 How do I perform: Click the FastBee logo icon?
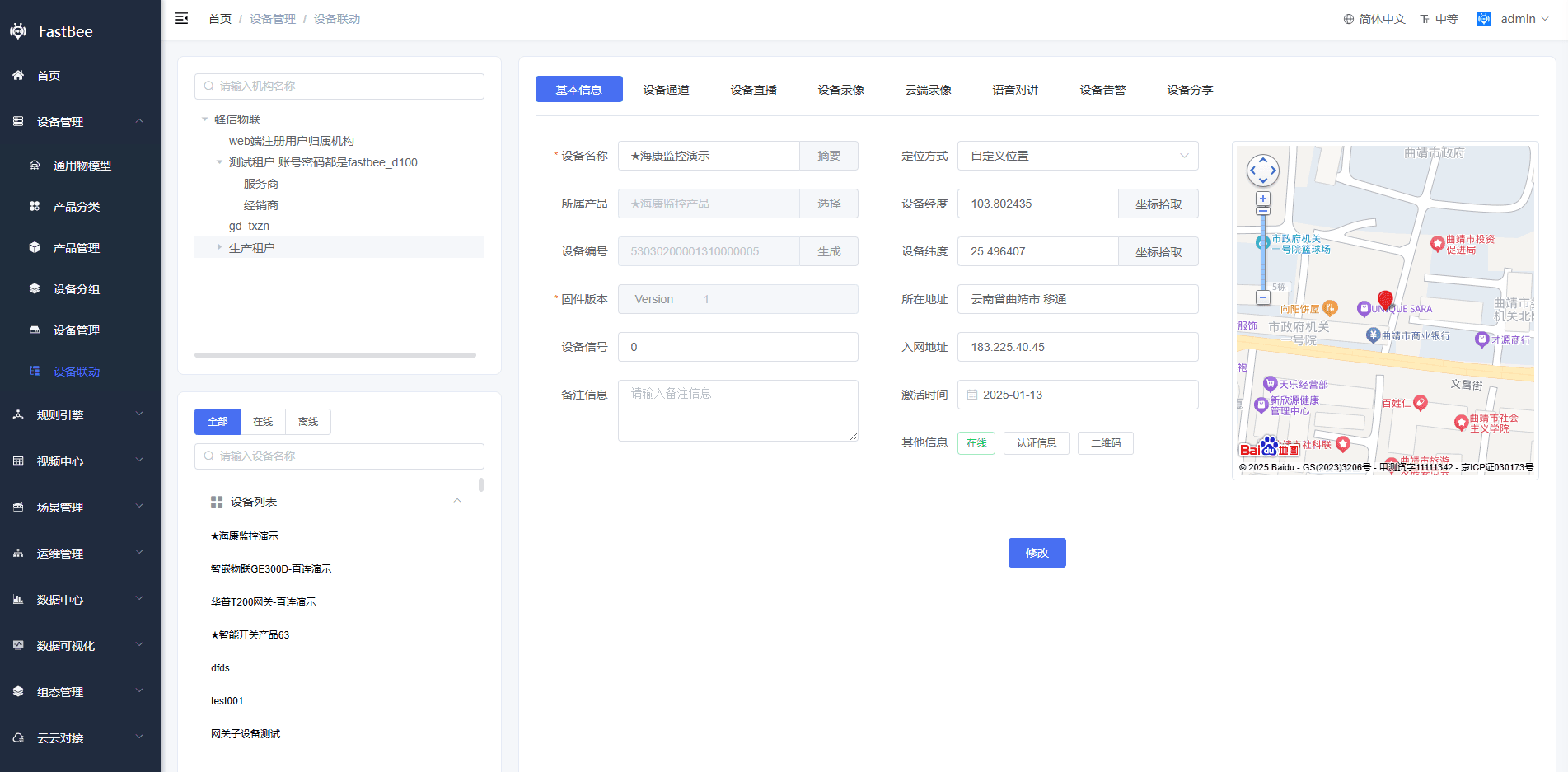point(18,31)
